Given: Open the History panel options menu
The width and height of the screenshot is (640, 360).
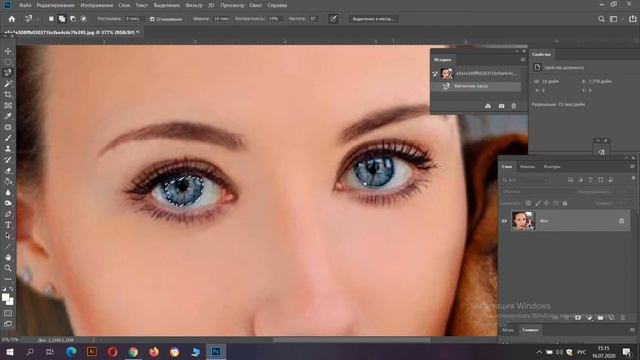Looking at the screenshot, I should [x=522, y=60].
